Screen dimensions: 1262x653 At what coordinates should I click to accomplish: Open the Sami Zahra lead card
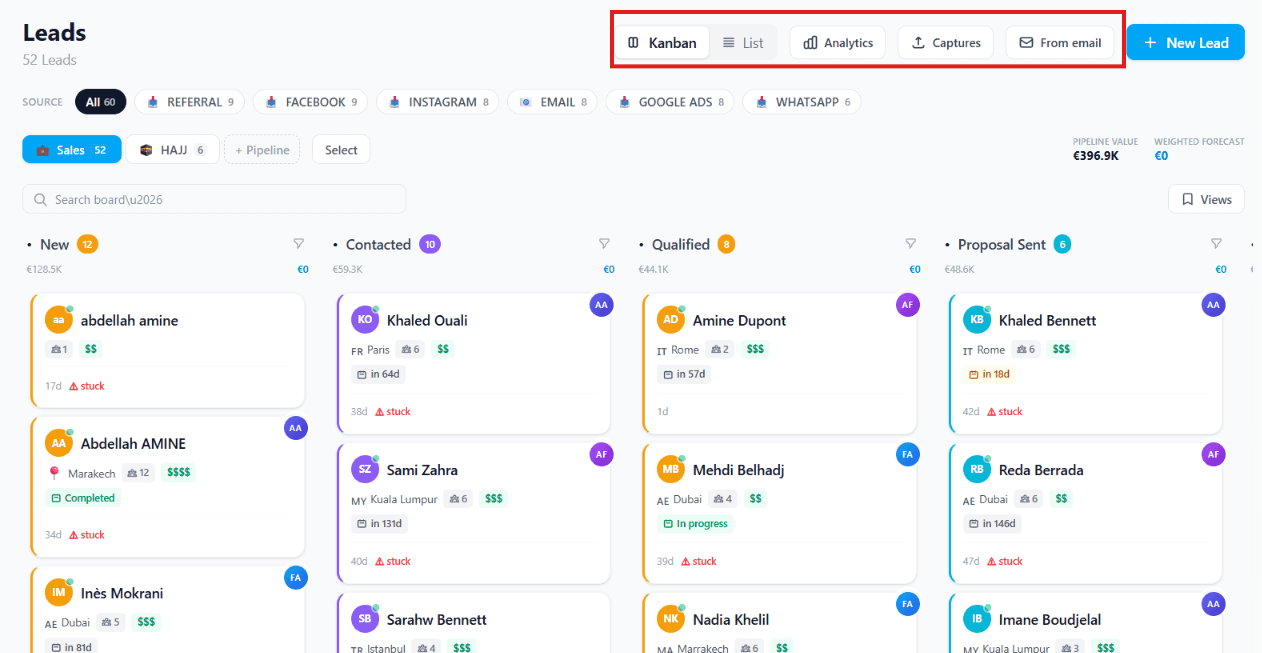tap(473, 513)
